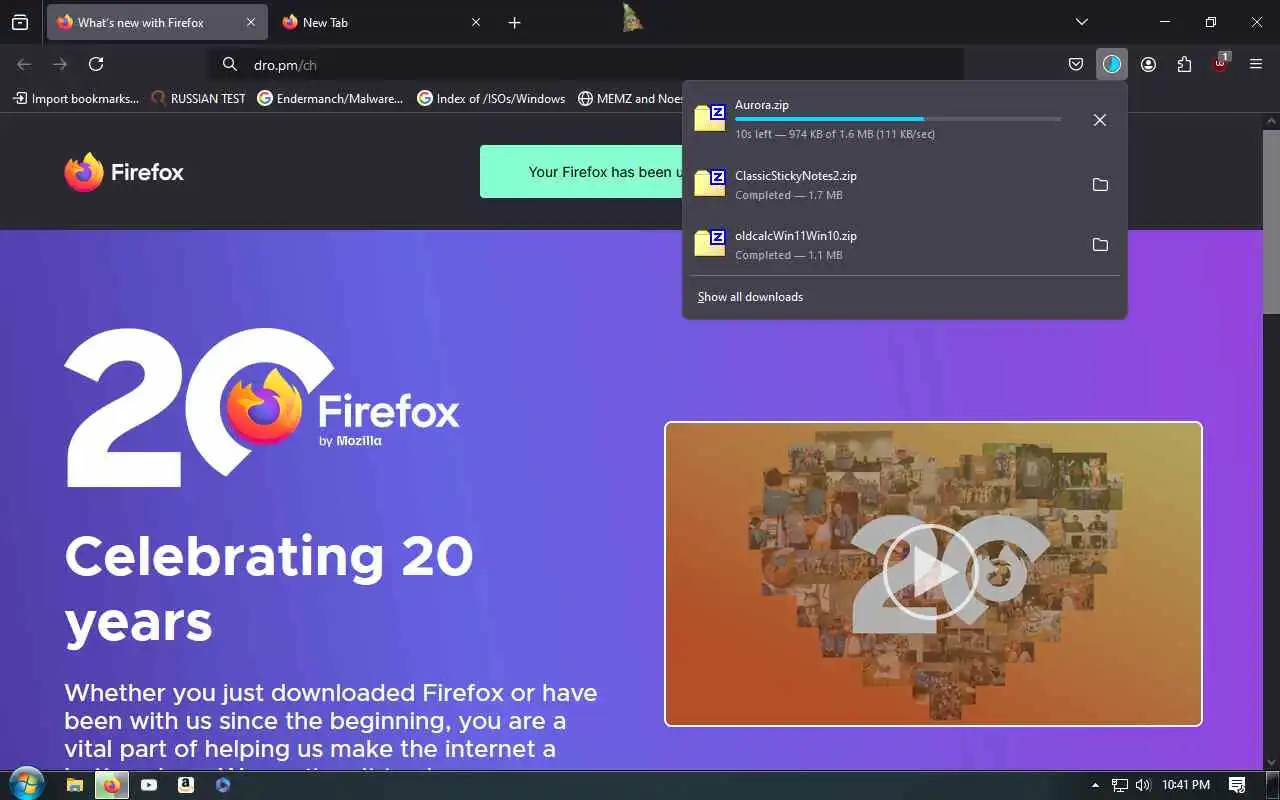
Task: Click the Celebrating 20 years heading
Action: point(269,589)
